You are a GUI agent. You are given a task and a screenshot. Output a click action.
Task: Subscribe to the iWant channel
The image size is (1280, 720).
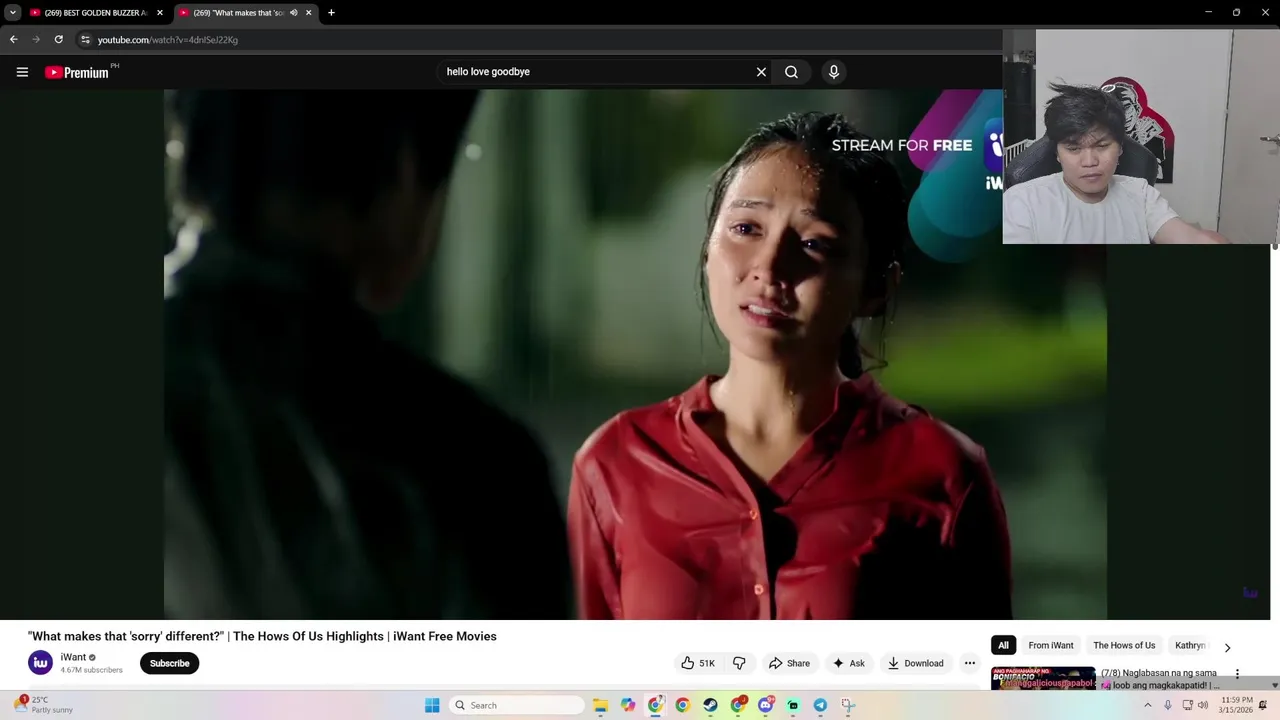pos(169,663)
